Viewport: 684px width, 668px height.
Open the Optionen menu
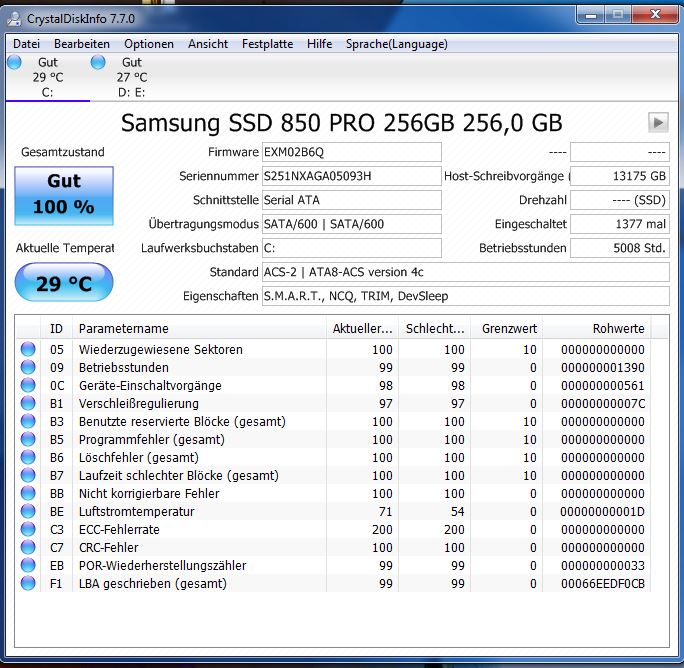point(149,44)
